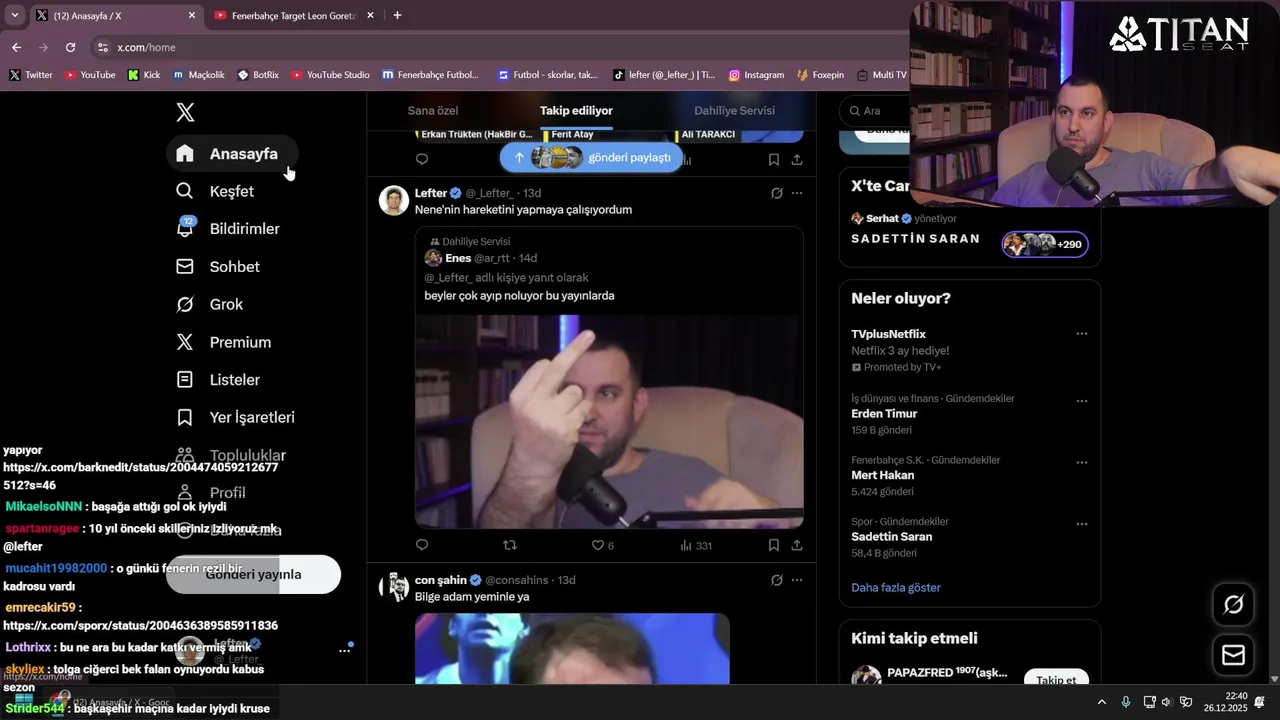
Task: Open con şahin's profile avatar
Action: click(394, 587)
